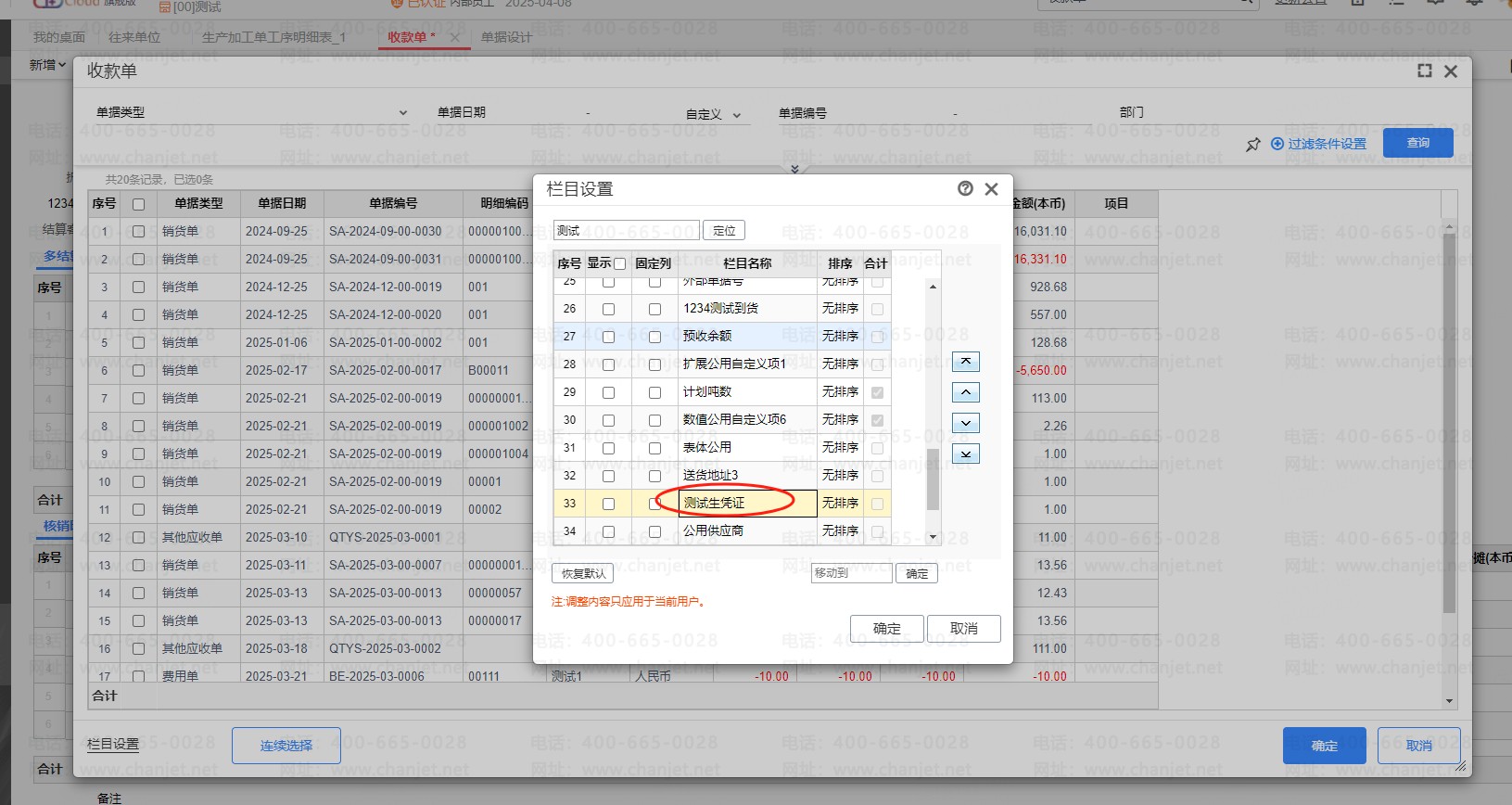
Task: Open 排序 dropdown for row 公用供应商
Action: [840, 530]
